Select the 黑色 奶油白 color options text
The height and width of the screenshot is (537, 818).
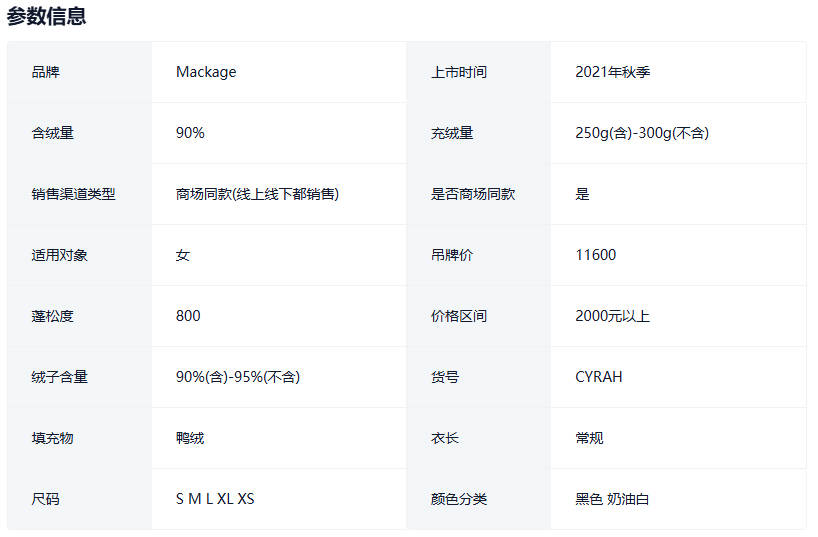(612, 499)
